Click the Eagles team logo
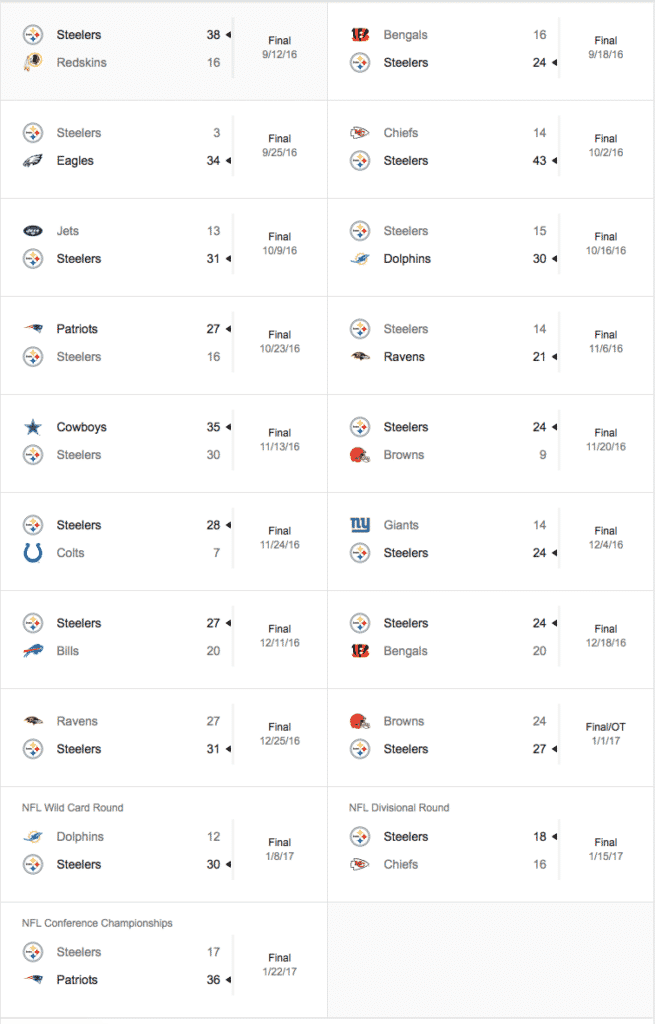The height and width of the screenshot is (1024, 655). click(x=33, y=161)
